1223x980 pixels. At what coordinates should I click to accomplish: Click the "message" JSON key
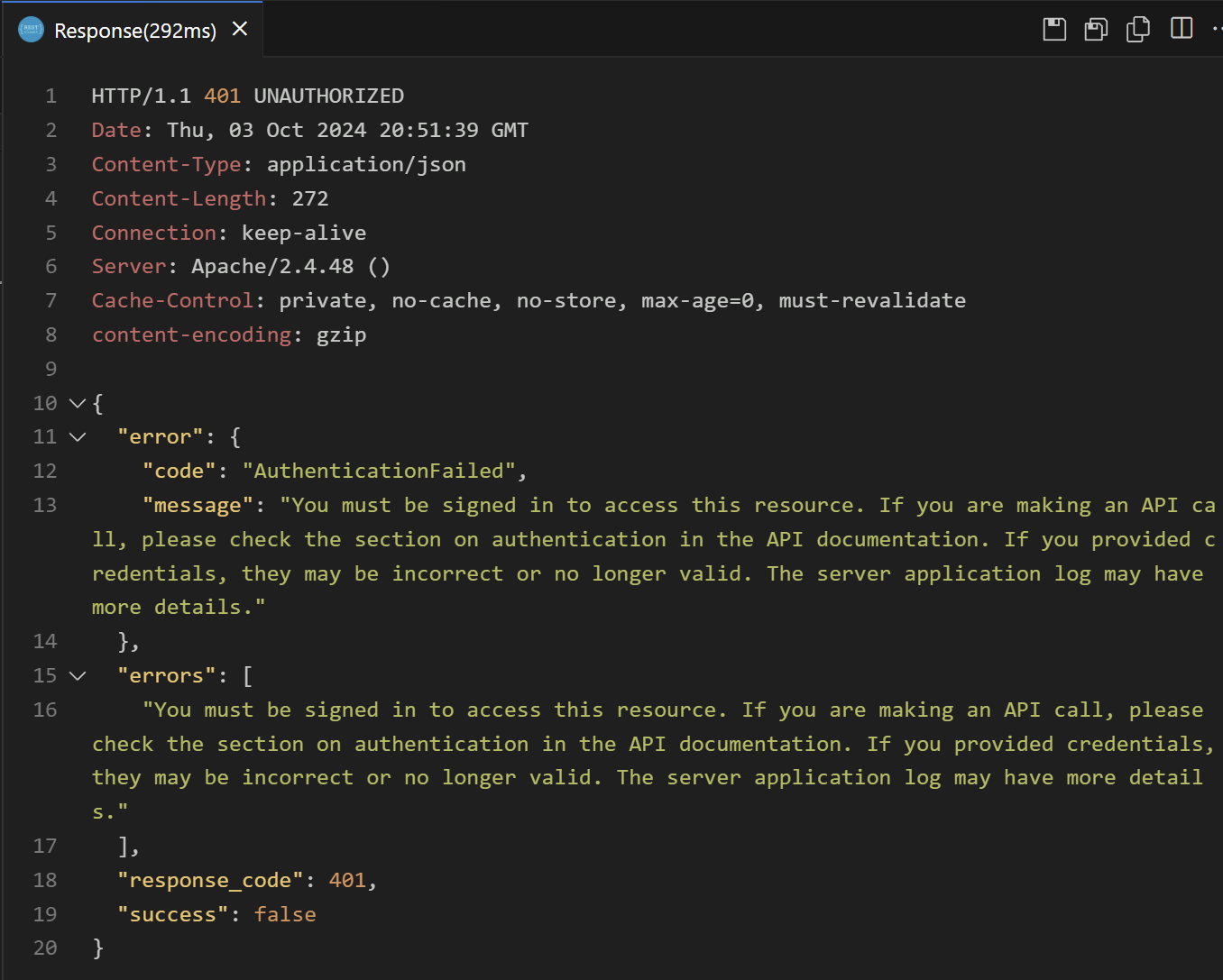(198, 505)
